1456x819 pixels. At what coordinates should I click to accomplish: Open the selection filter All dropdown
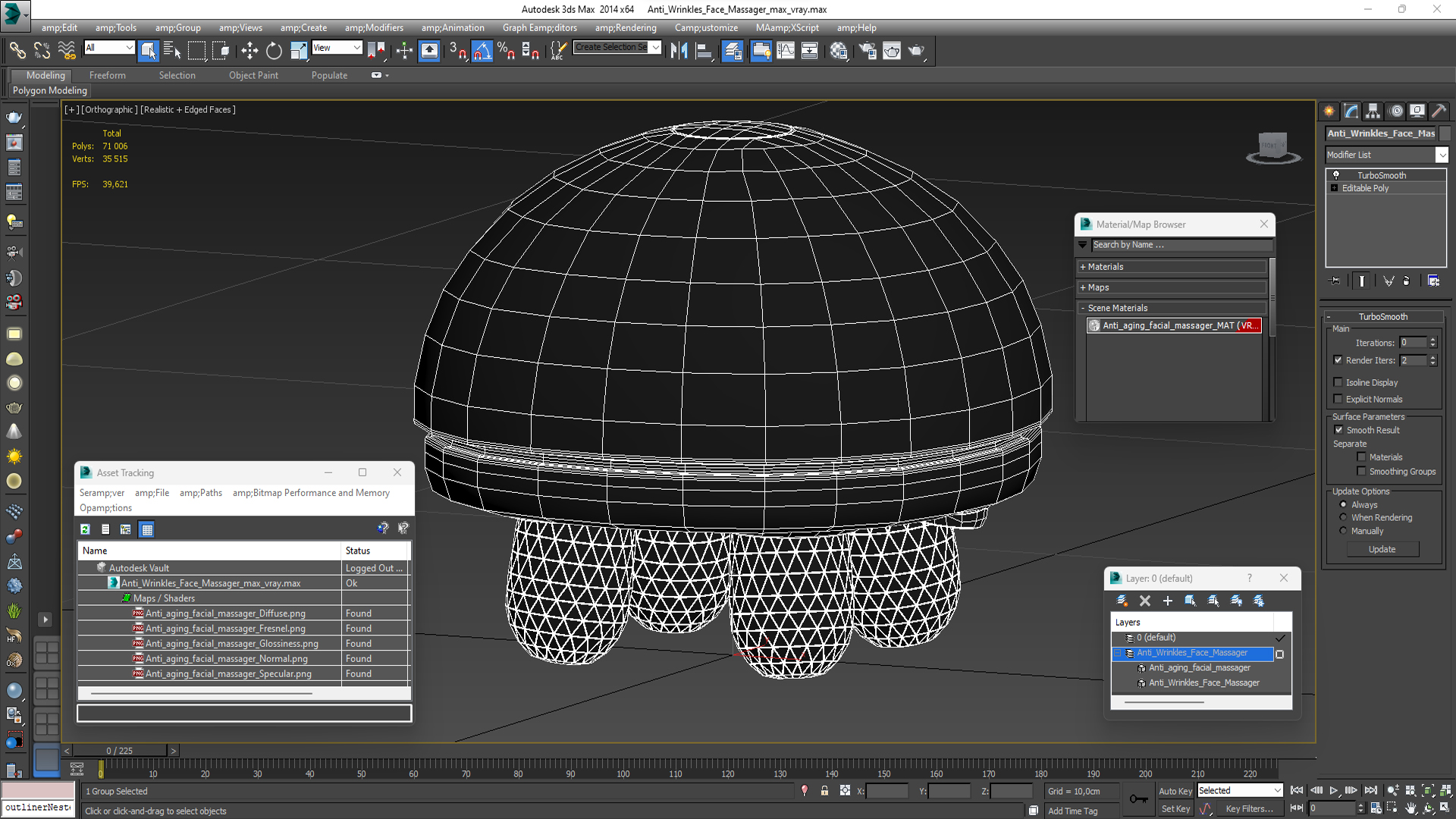pyautogui.click(x=109, y=48)
